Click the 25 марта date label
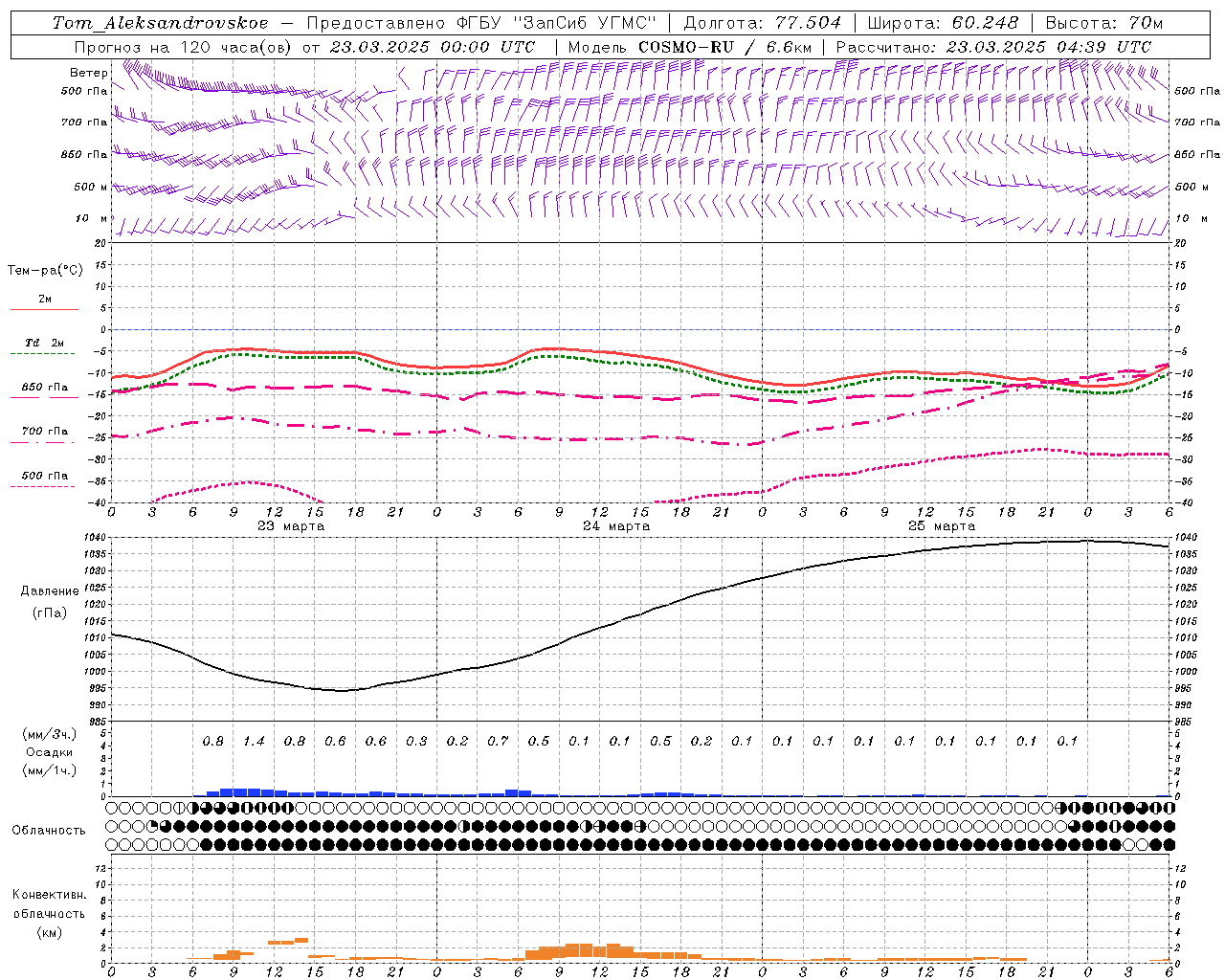1225x980 pixels. pyautogui.click(x=942, y=526)
